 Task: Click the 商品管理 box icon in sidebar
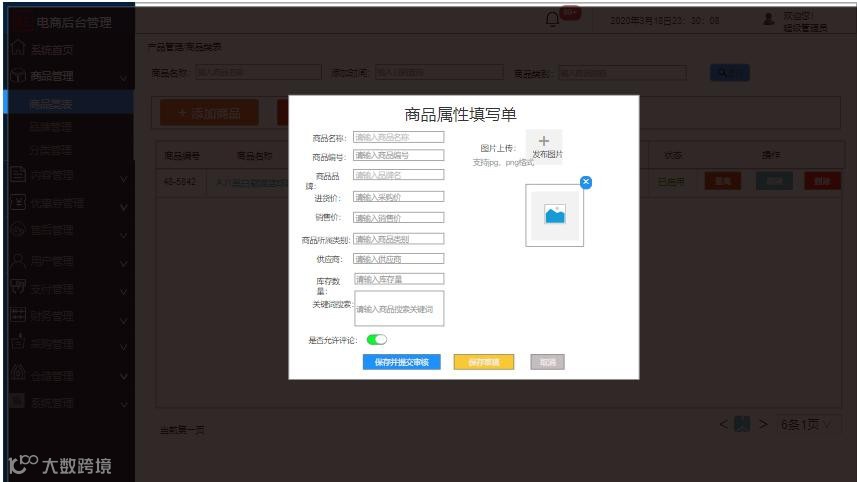[x=17, y=75]
